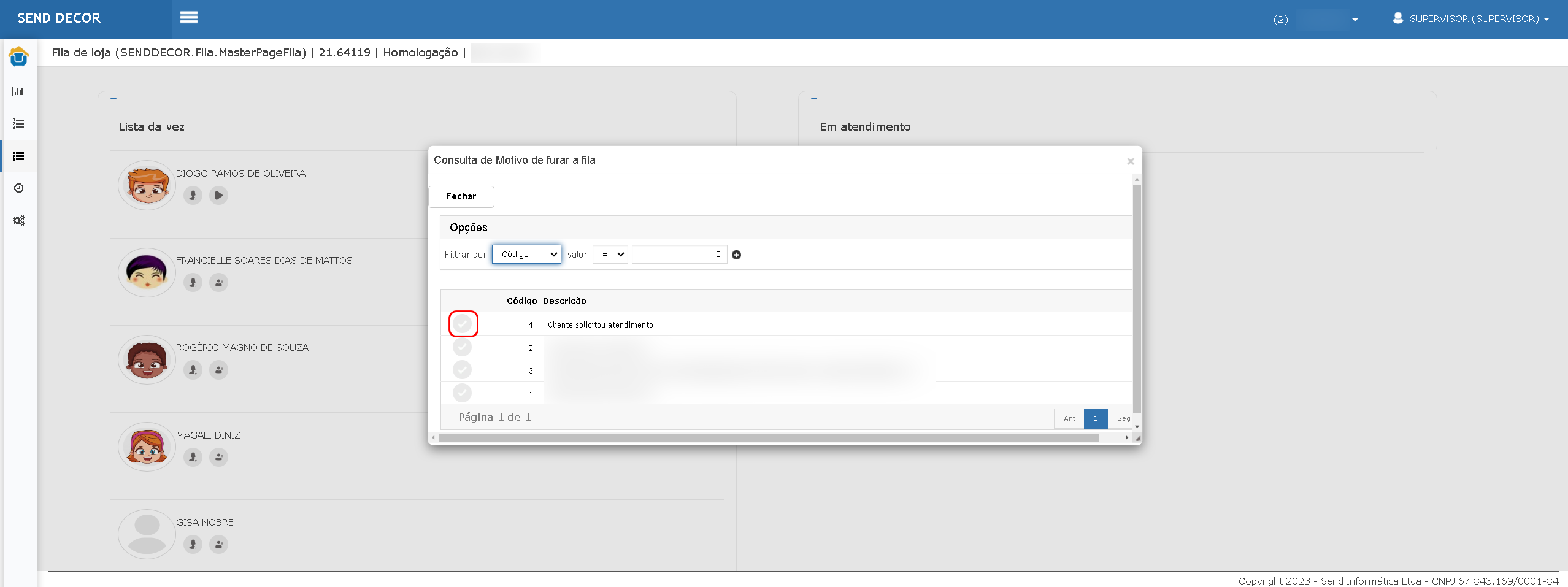Open the gears settings icon in the sidebar
The width and height of the screenshot is (1568, 587).
click(x=18, y=220)
